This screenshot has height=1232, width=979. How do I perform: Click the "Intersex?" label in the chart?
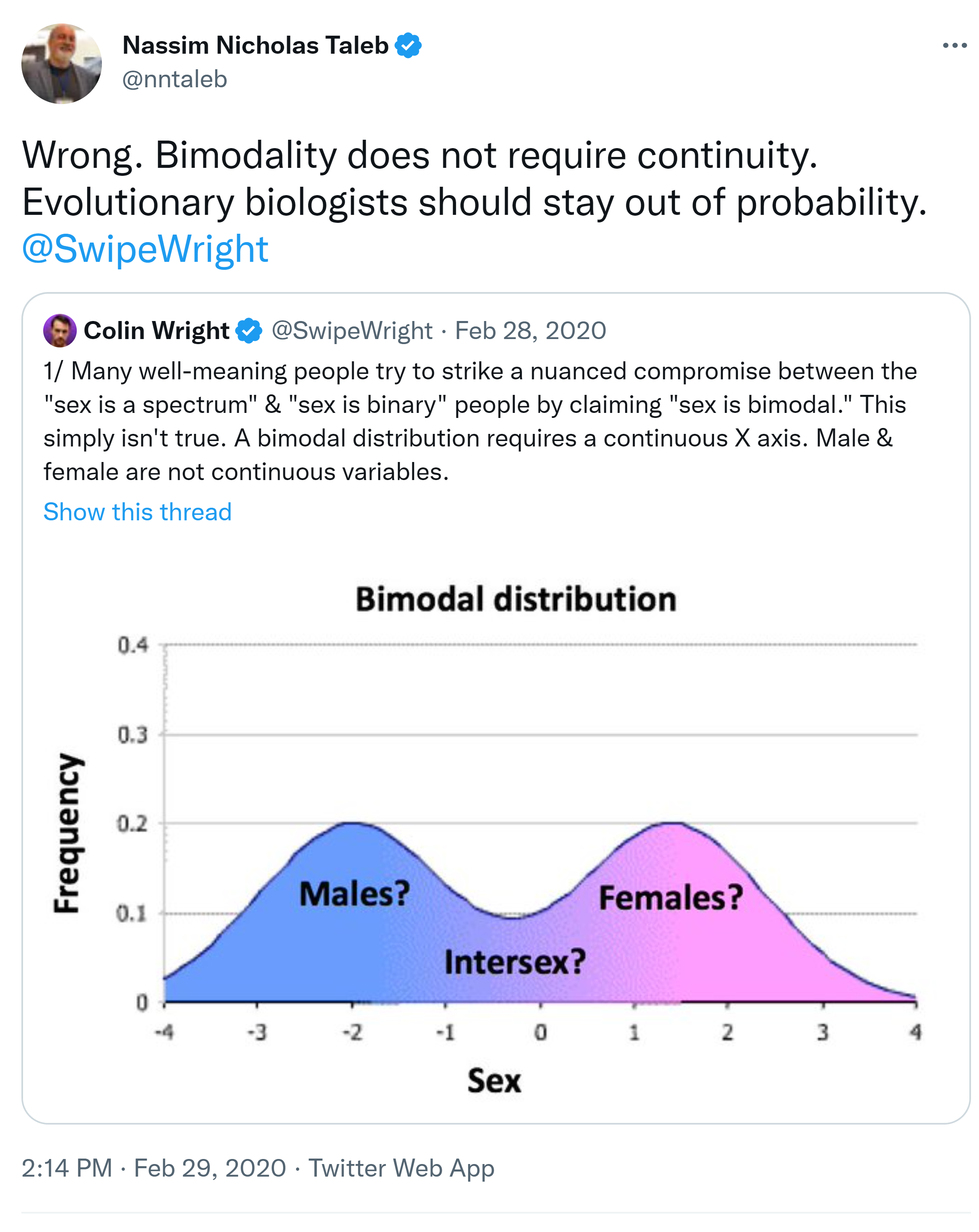(515, 962)
